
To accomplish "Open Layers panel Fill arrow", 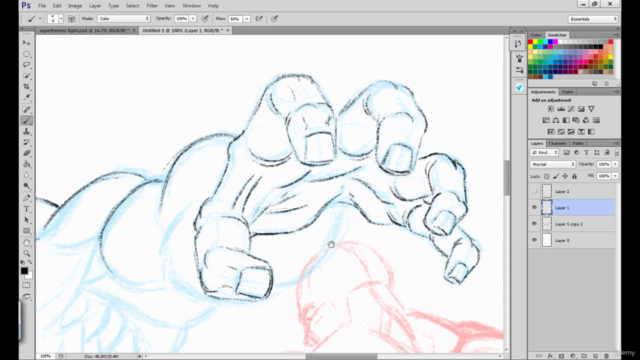I will 615,176.
